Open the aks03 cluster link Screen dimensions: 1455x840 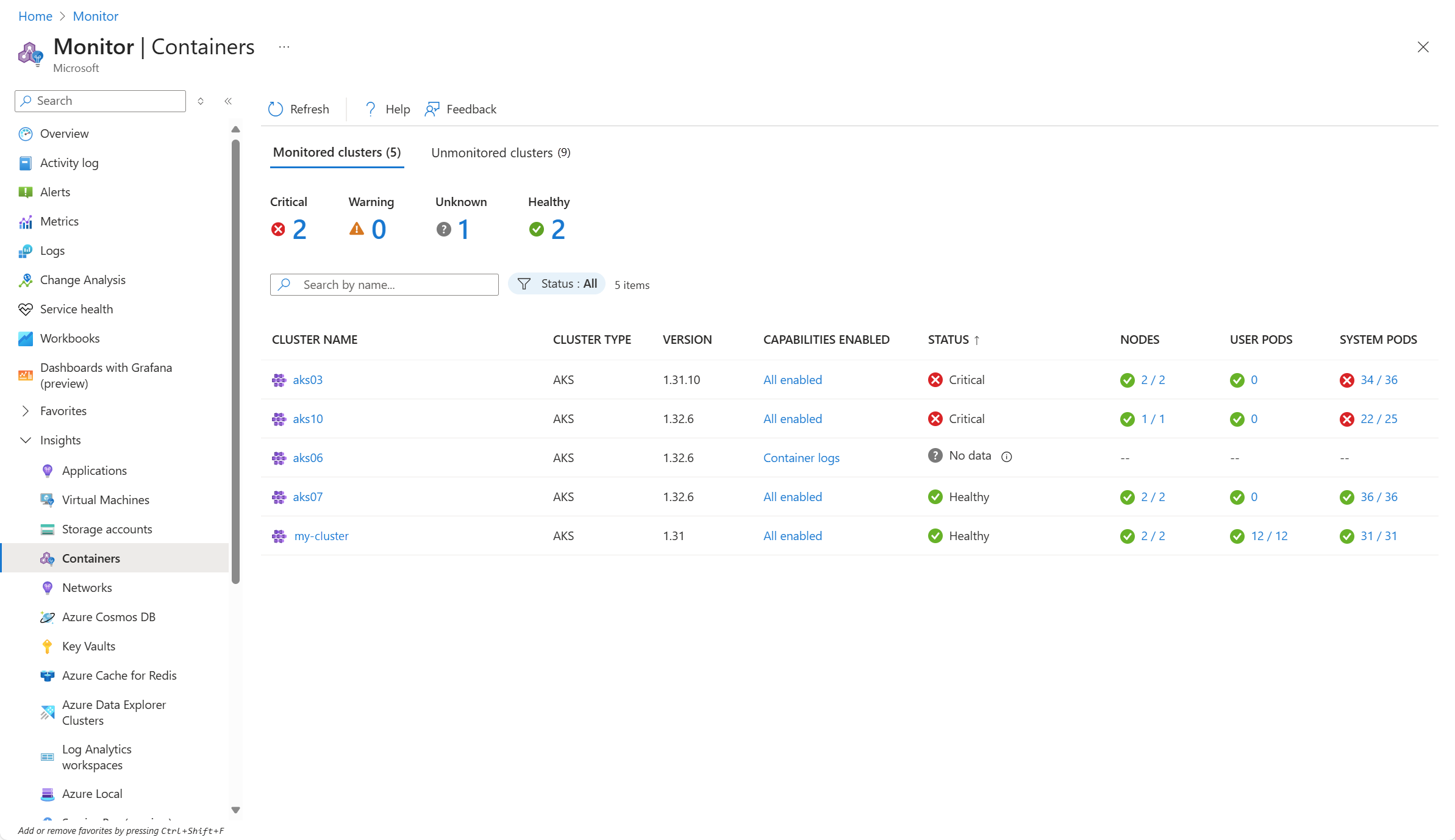307,380
